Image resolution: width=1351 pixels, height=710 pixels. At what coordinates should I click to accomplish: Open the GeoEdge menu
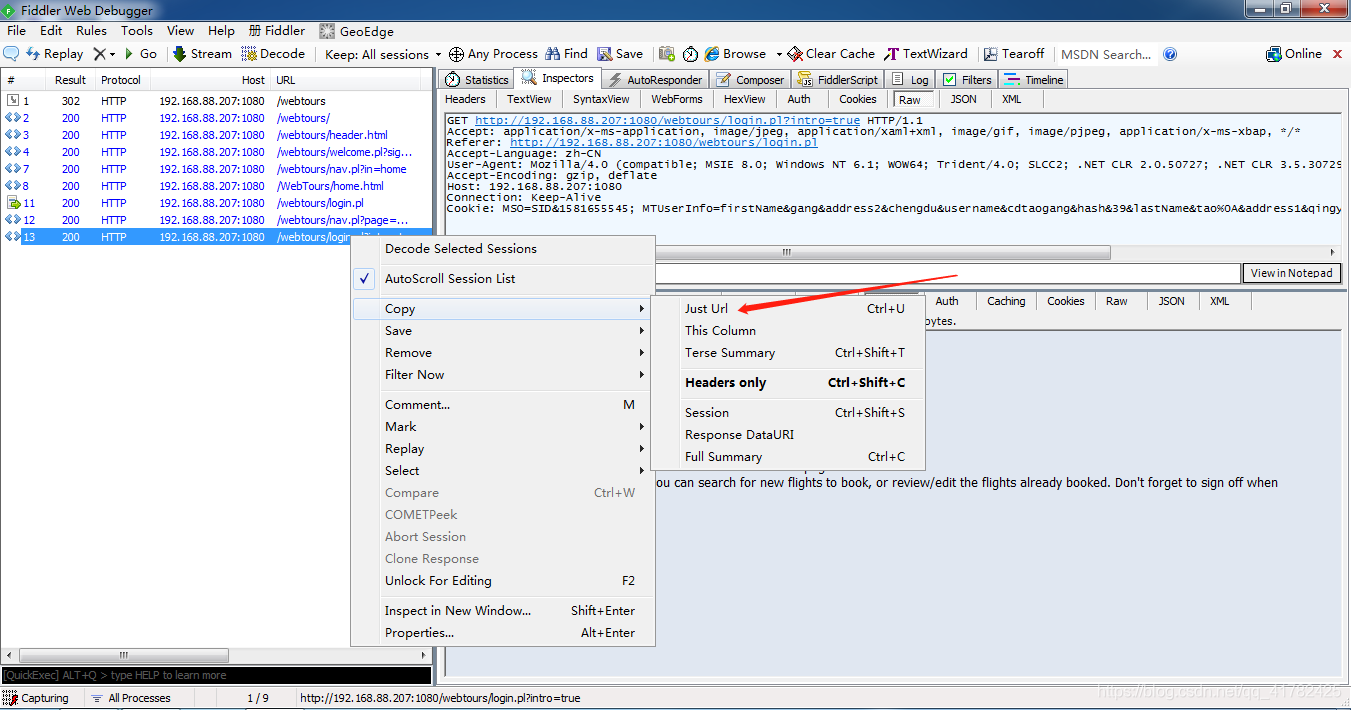coord(357,31)
